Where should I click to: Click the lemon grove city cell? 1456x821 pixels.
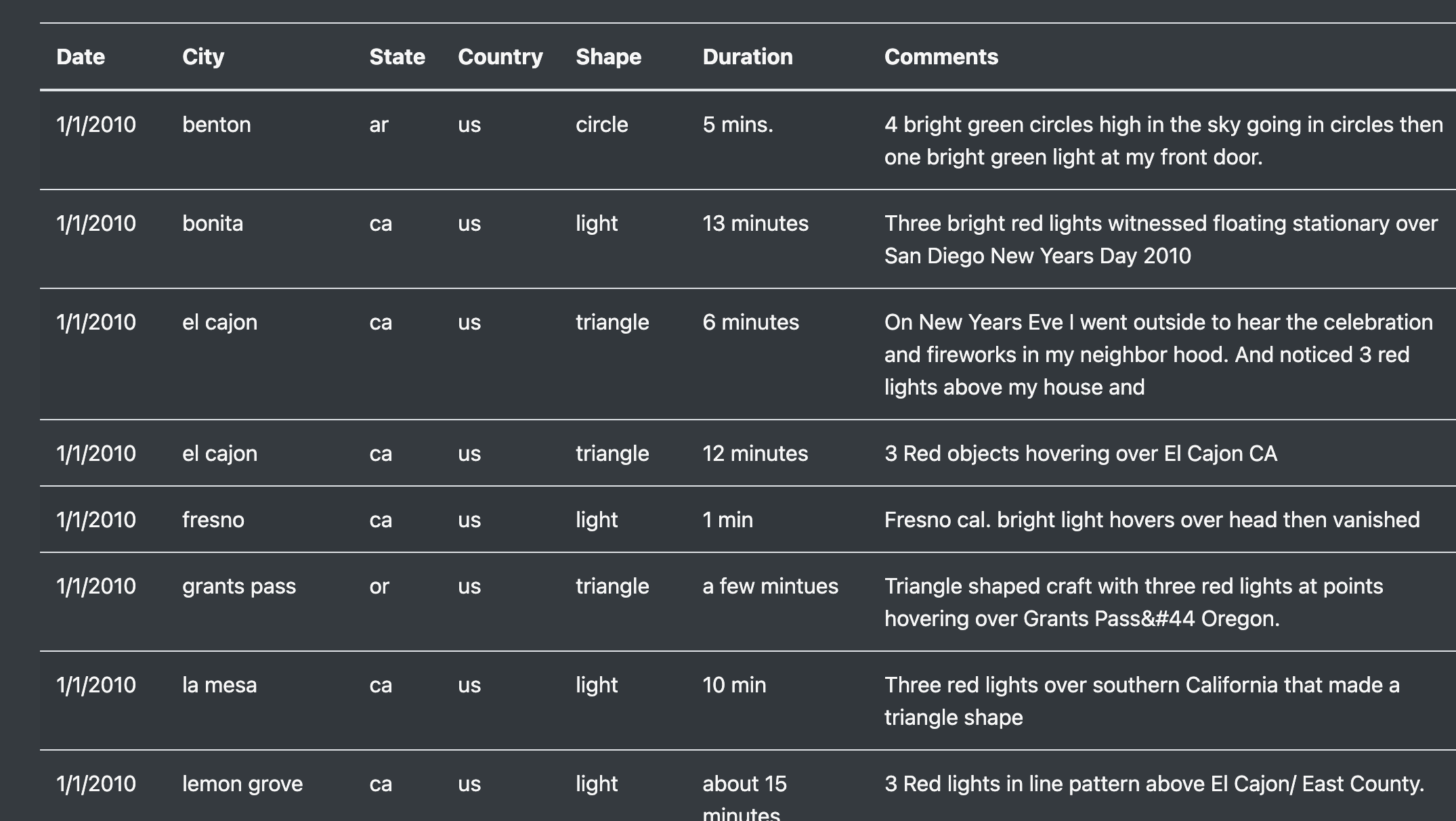[x=242, y=784]
